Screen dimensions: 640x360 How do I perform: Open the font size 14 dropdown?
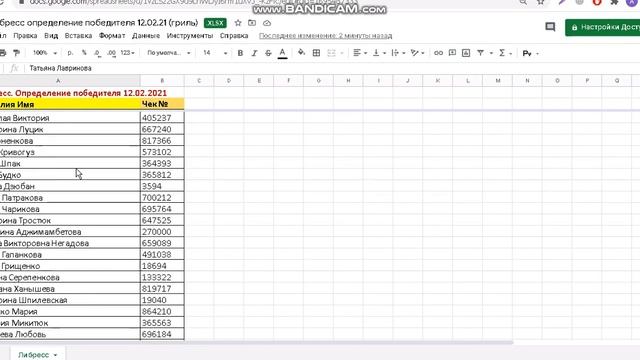(215, 53)
